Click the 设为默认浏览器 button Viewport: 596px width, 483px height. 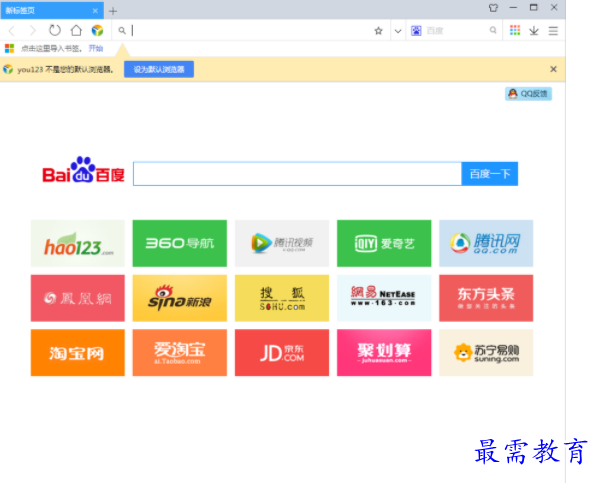(x=159, y=69)
